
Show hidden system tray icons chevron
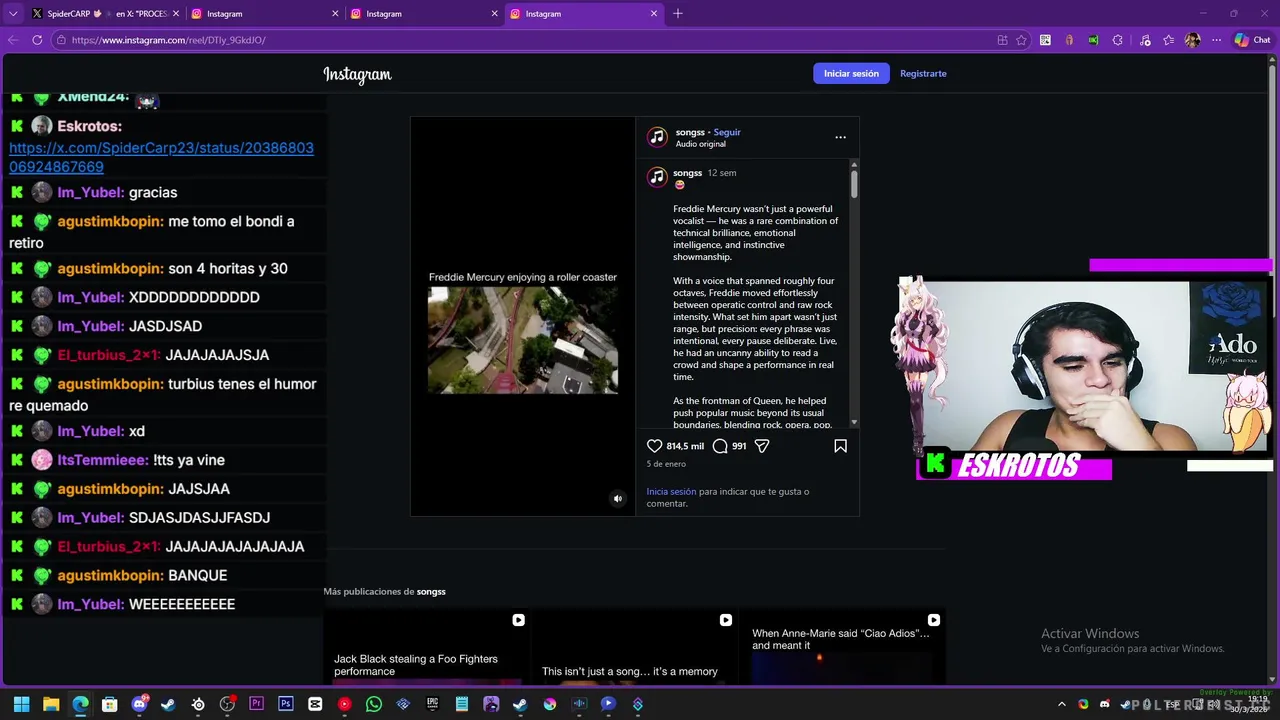click(x=1062, y=704)
